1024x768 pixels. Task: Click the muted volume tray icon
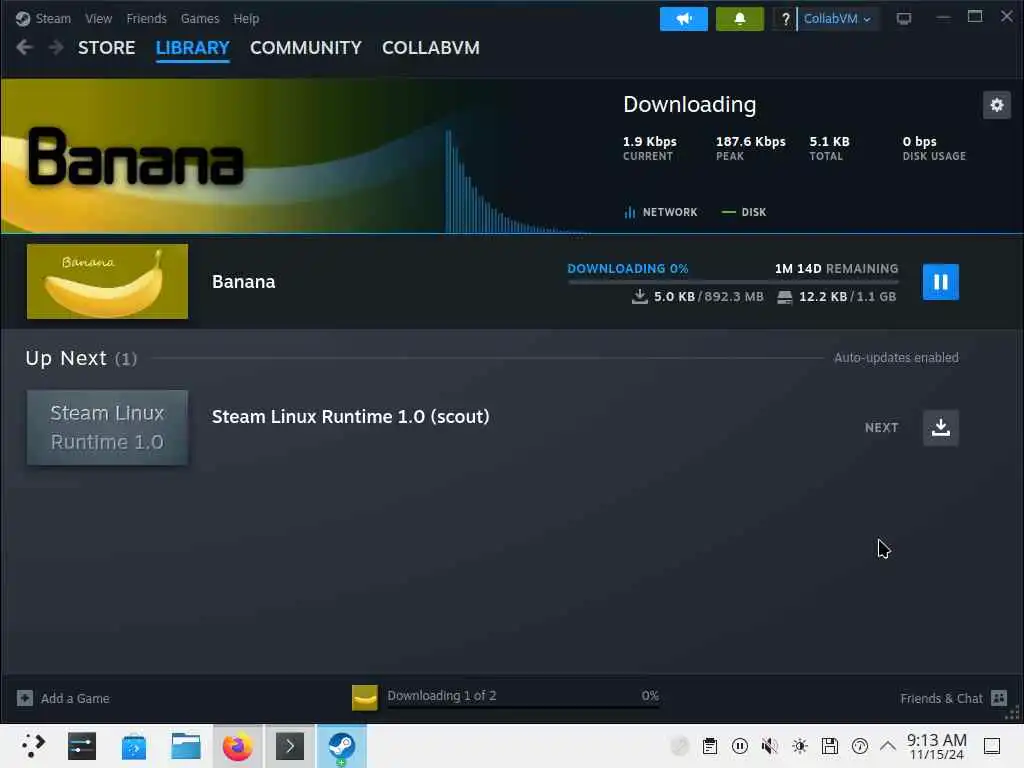coord(770,746)
